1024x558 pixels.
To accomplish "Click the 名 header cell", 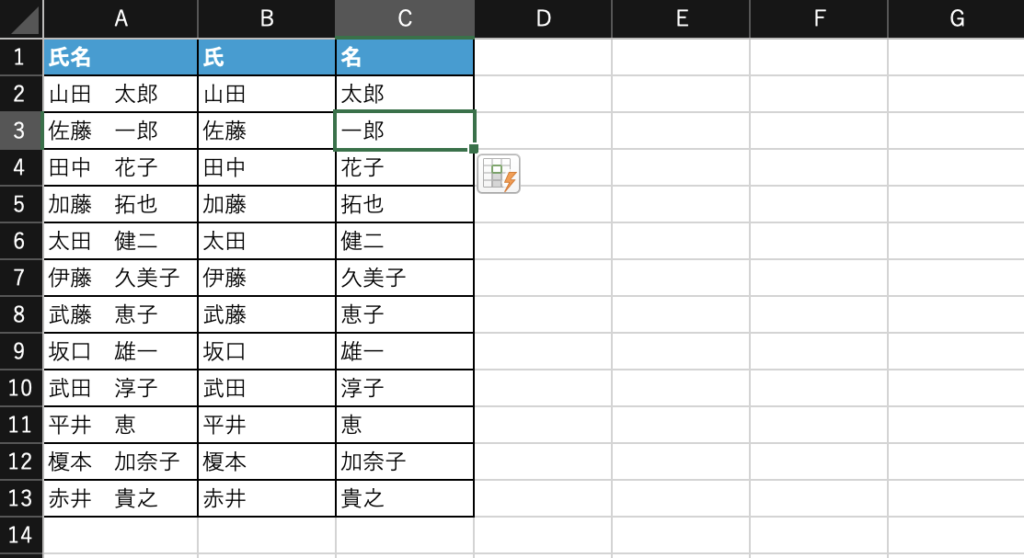I will [x=404, y=57].
